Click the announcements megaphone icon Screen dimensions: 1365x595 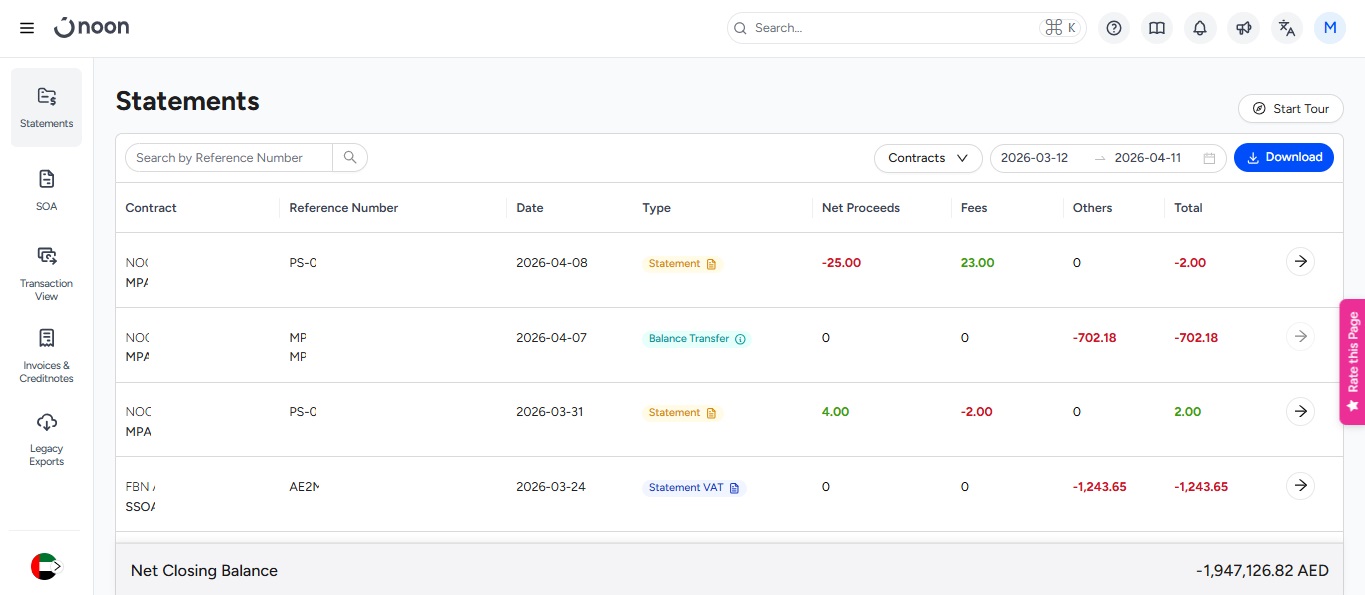(x=1243, y=28)
